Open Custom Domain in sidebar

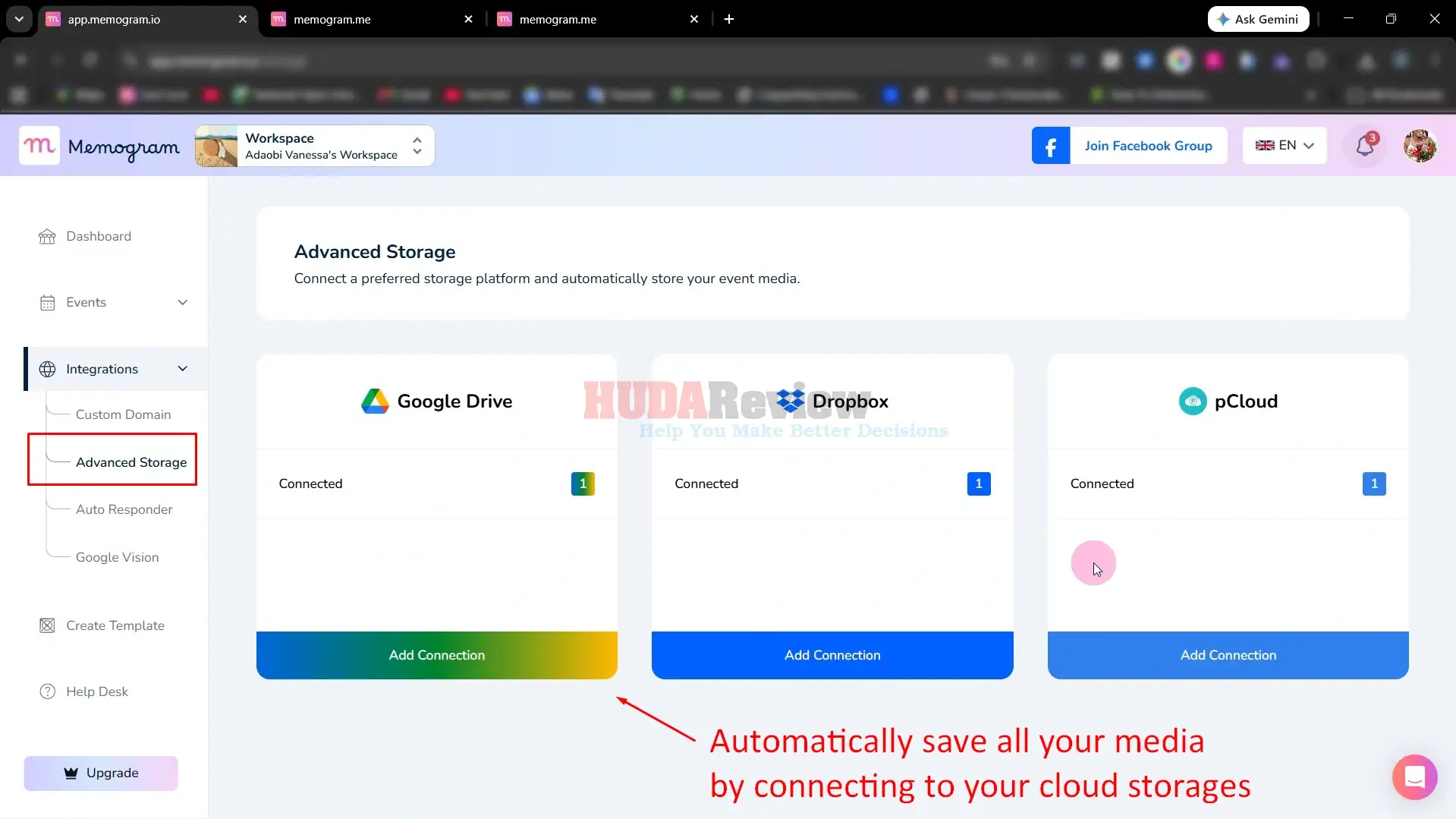point(123,414)
